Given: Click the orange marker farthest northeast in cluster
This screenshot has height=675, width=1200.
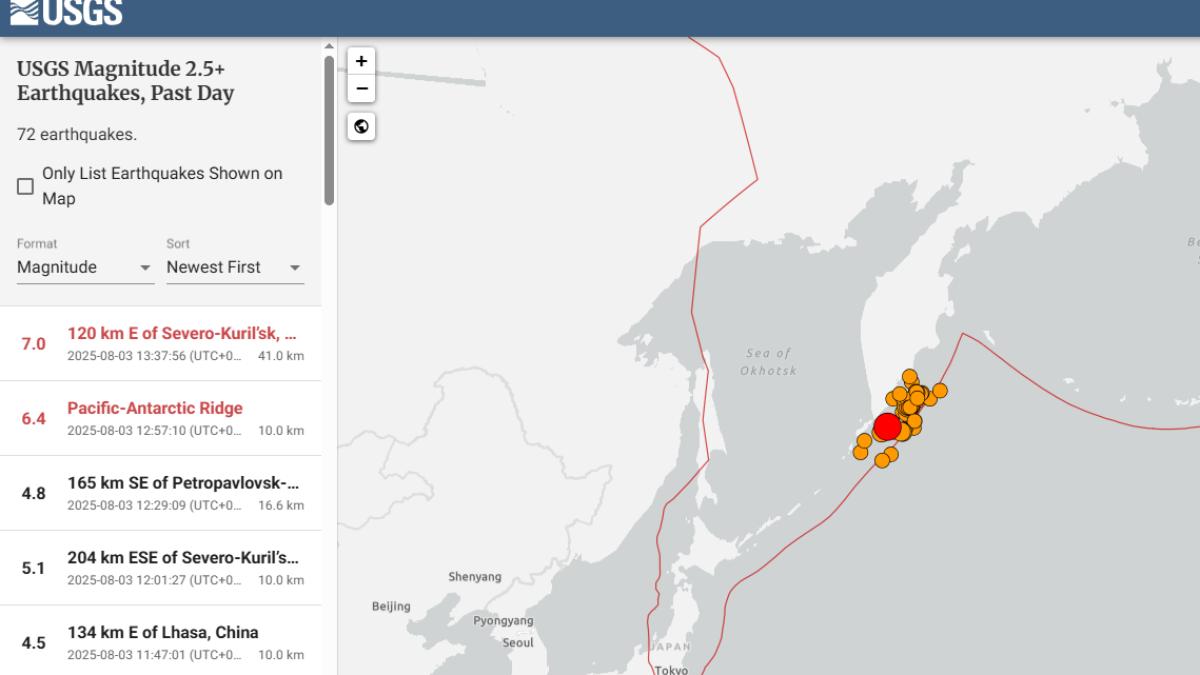Looking at the screenshot, I should pyautogui.click(x=939, y=390).
